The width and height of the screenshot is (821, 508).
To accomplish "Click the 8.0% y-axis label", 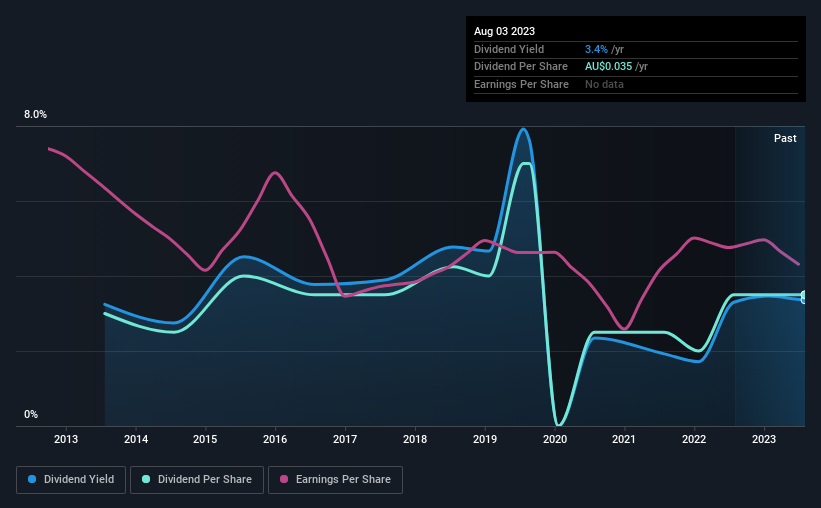I will [x=35, y=115].
